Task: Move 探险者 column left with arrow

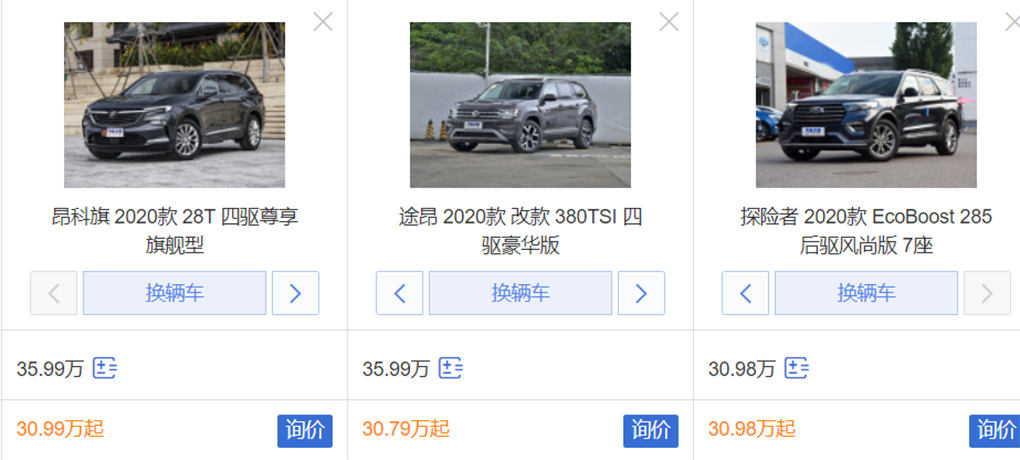Action: 745,293
